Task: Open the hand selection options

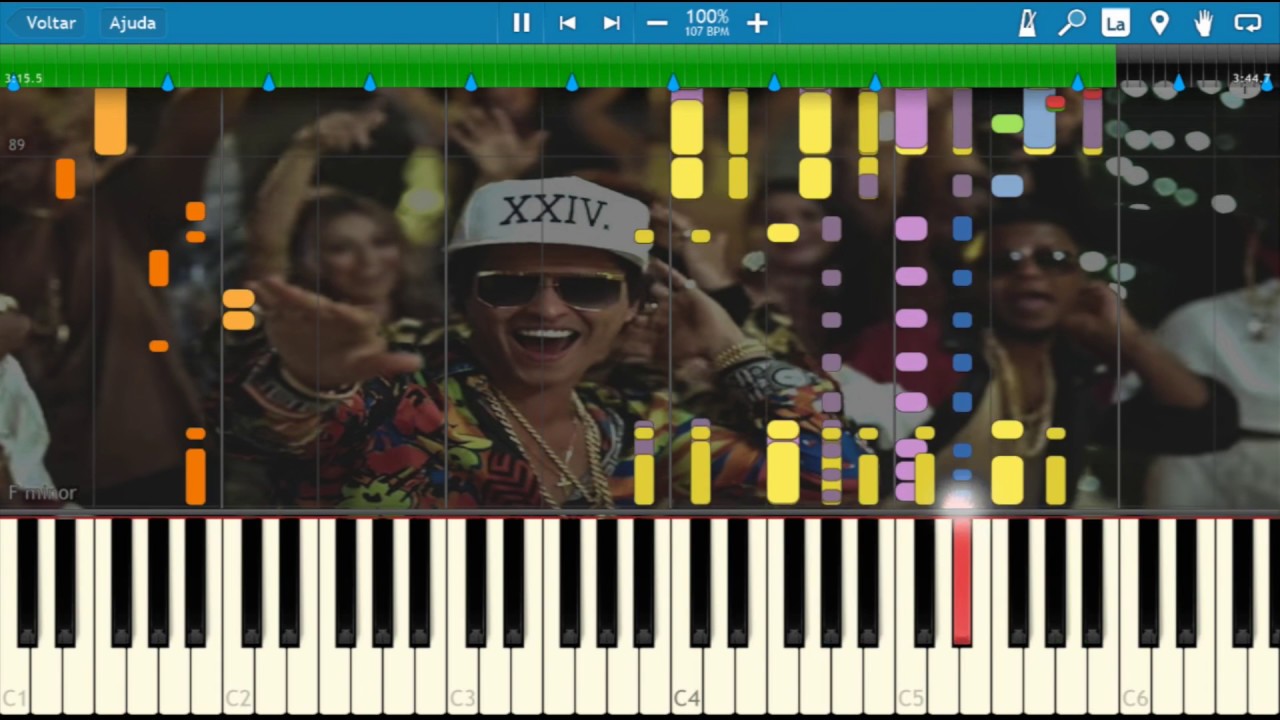Action: [1203, 23]
